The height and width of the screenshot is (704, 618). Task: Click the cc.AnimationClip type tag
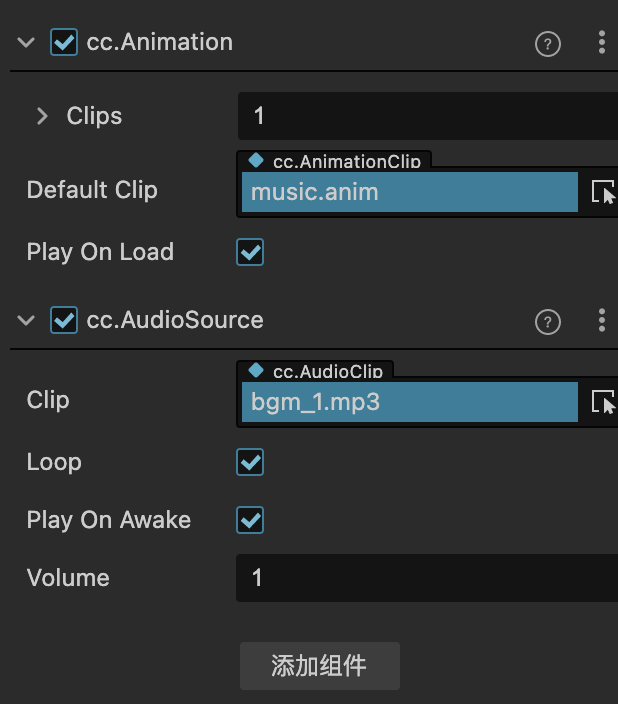click(335, 161)
